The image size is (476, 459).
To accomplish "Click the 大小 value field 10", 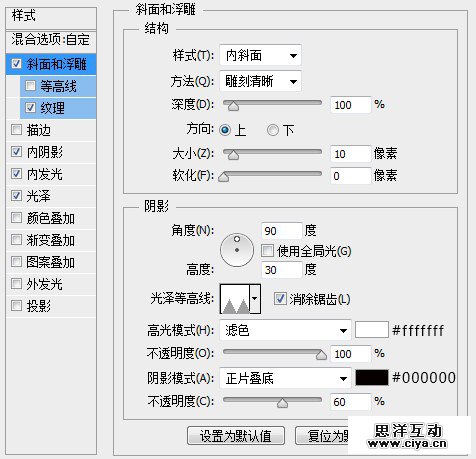I will (351, 154).
